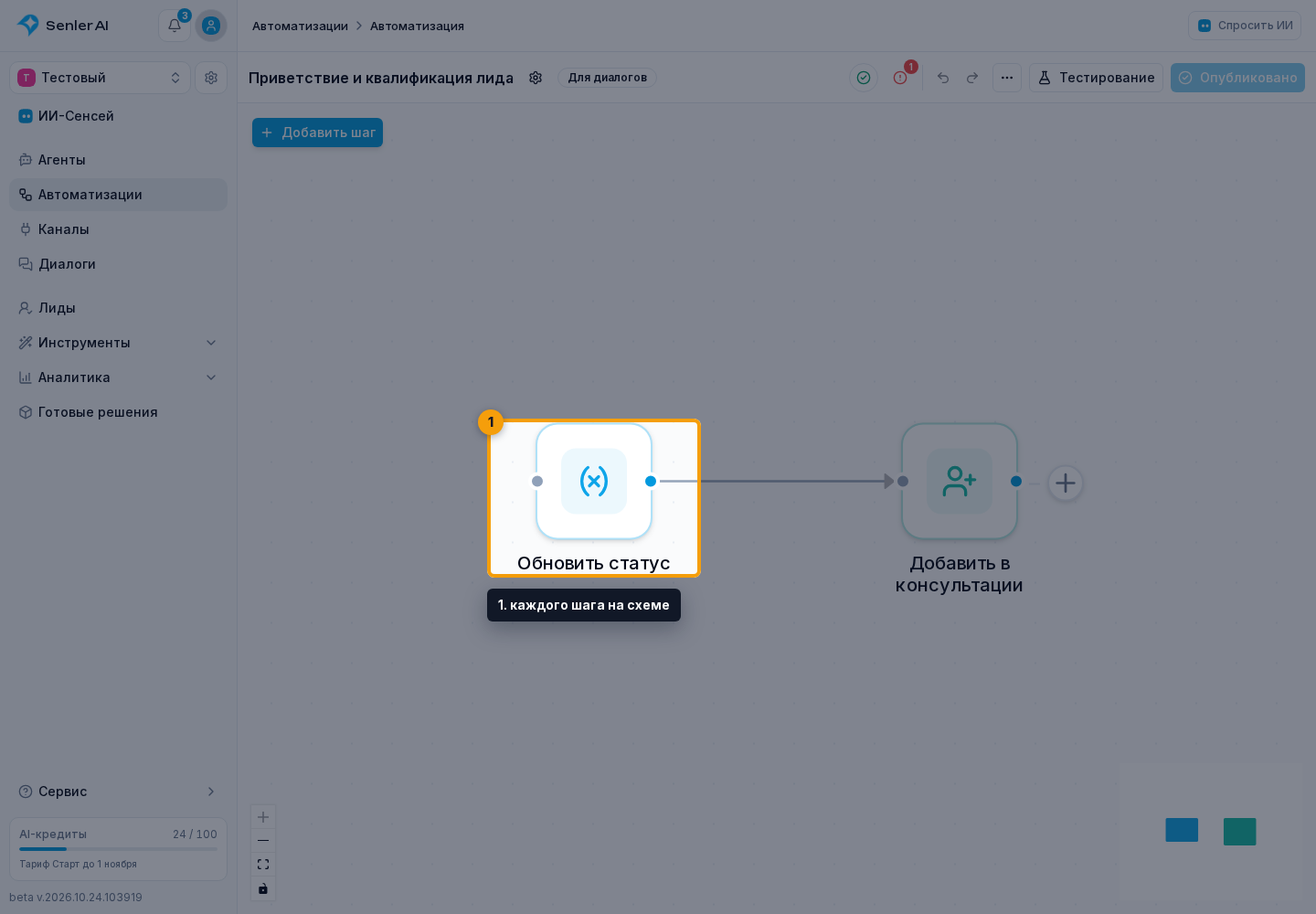Redo the last change
Viewport: 1316px width, 914px height.
pyautogui.click(x=972, y=78)
